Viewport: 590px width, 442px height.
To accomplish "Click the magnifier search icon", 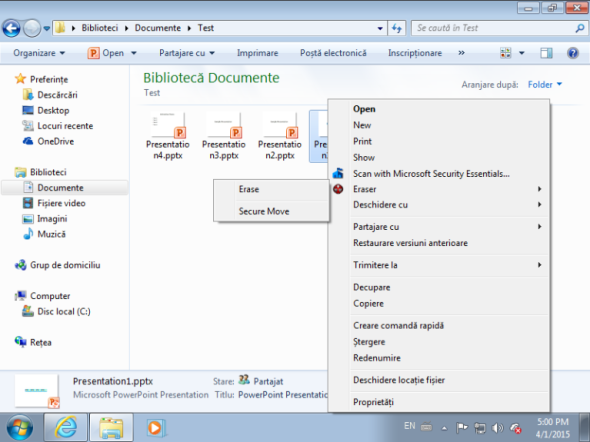I will click(579, 28).
